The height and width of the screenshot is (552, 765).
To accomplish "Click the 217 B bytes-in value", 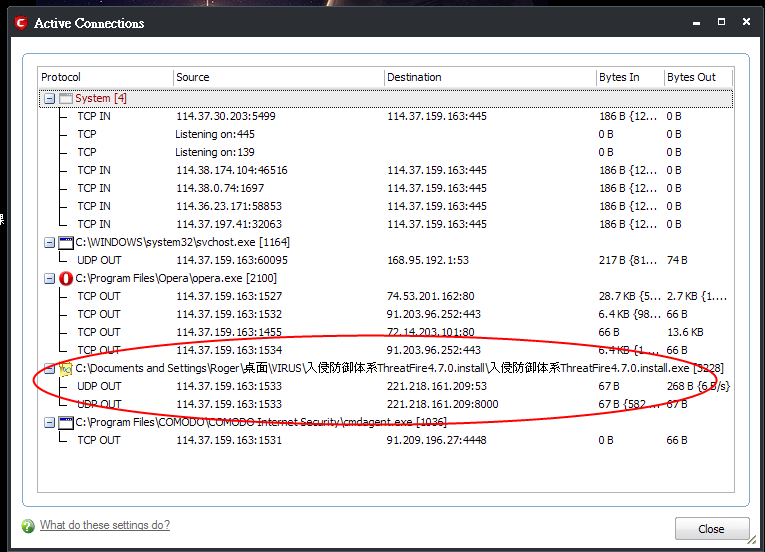I will (630, 261).
